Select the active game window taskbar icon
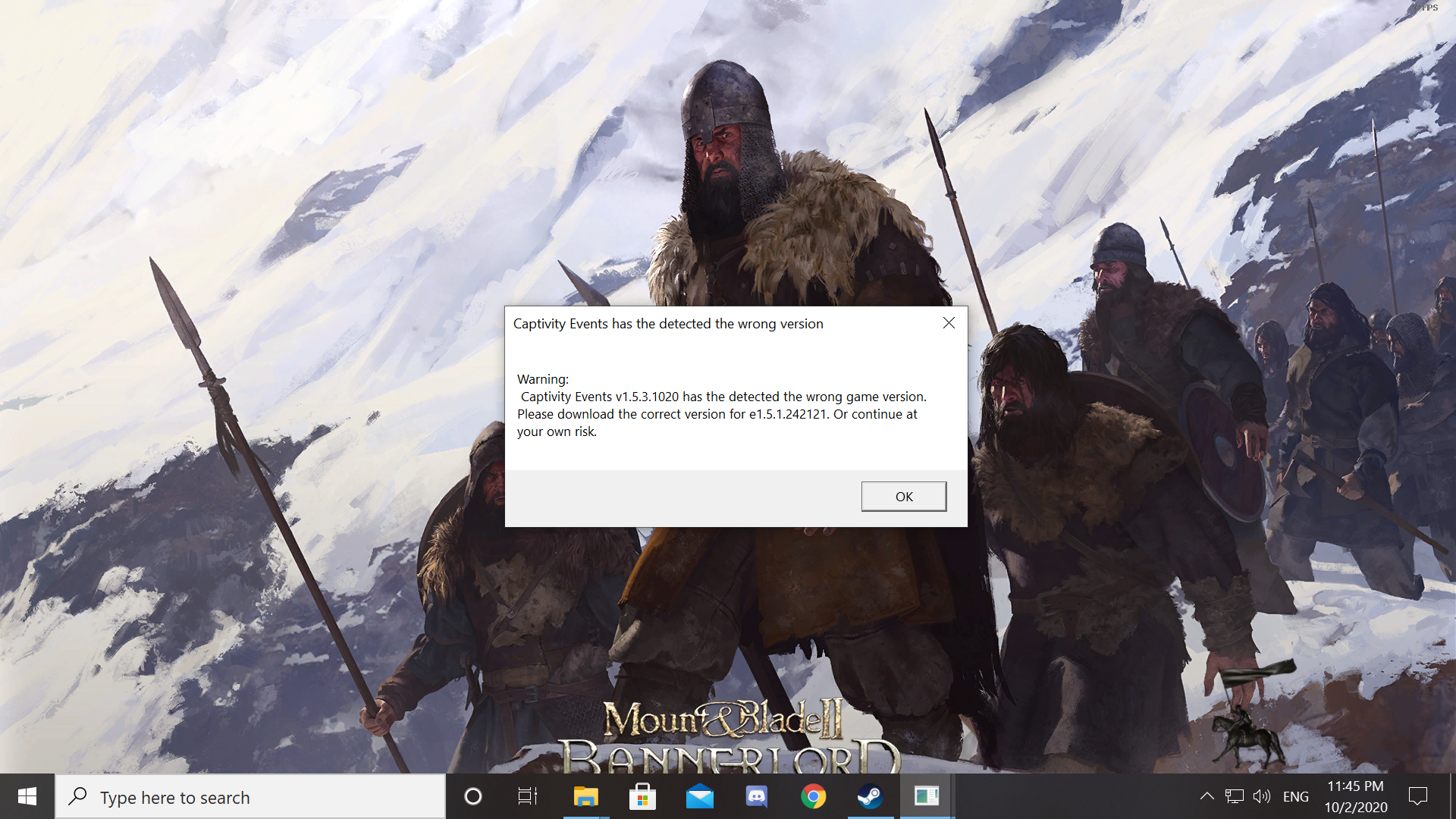This screenshot has height=819, width=1456. pos(927,796)
